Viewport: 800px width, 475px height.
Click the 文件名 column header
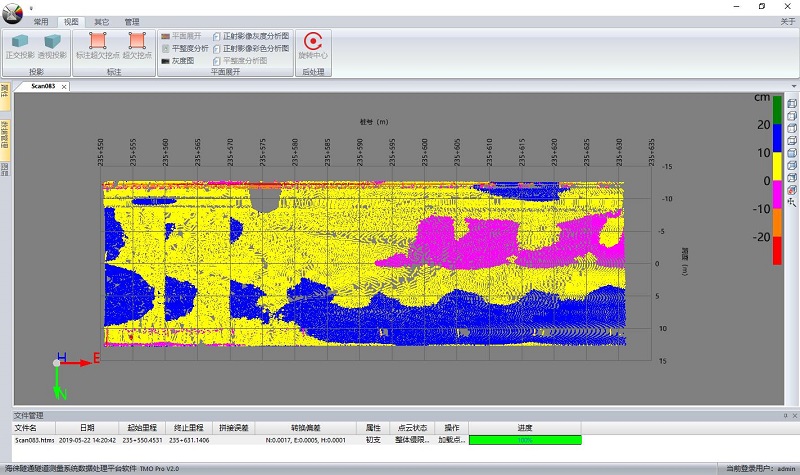25,427
